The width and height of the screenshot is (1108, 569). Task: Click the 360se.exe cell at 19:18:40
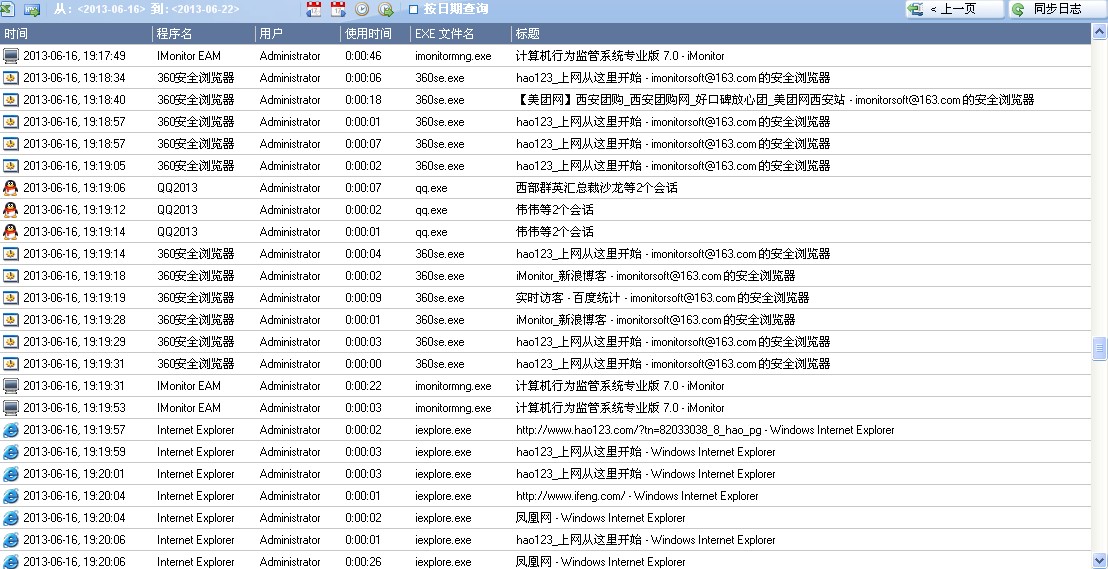point(440,100)
